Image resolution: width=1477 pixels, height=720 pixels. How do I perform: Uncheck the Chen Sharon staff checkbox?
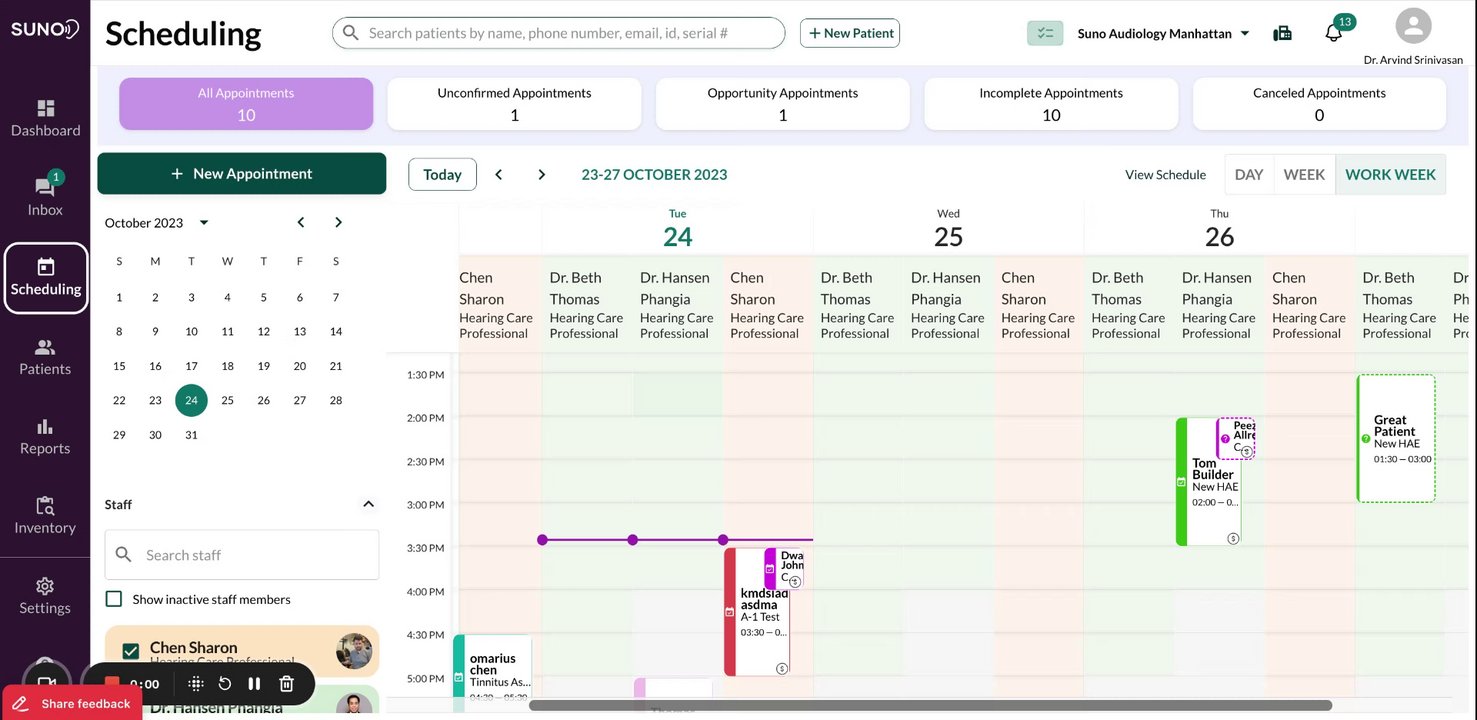(x=130, y=651)
